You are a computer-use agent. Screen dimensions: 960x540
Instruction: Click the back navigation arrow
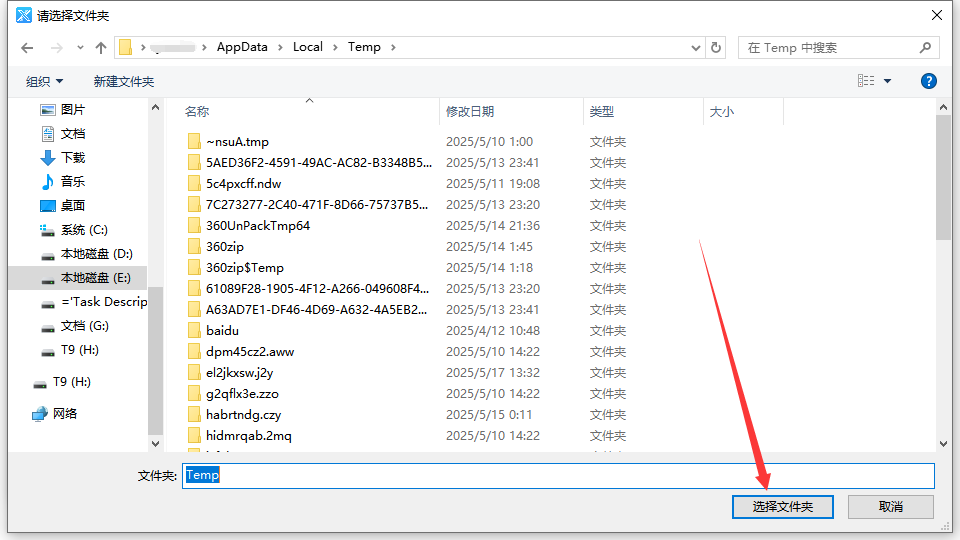tap(27, 48)
